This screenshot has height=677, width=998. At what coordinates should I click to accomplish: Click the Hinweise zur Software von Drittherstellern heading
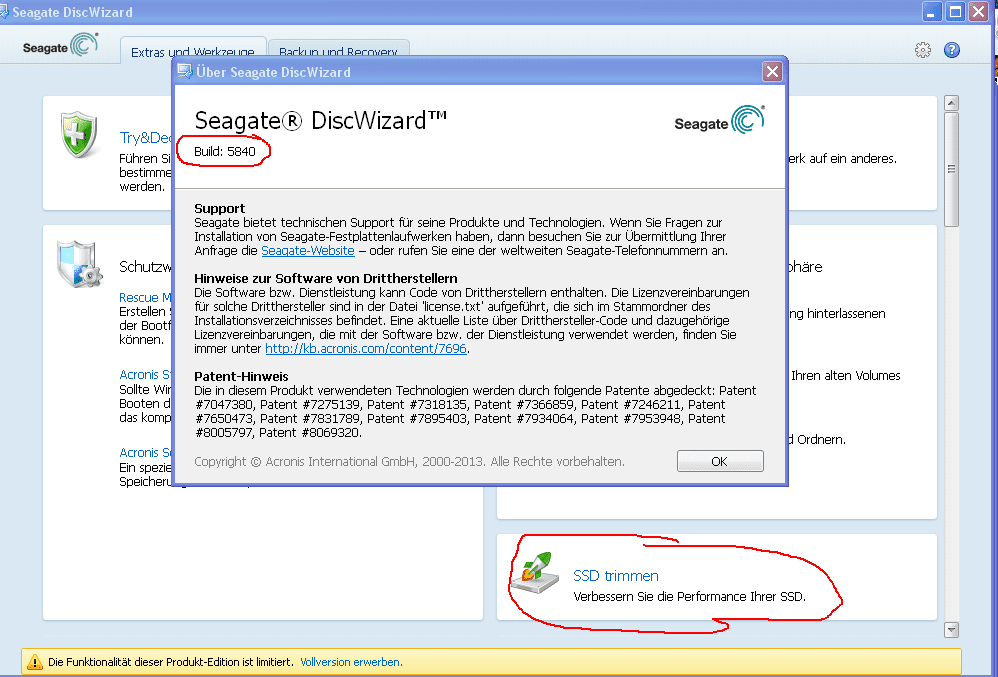326,279
